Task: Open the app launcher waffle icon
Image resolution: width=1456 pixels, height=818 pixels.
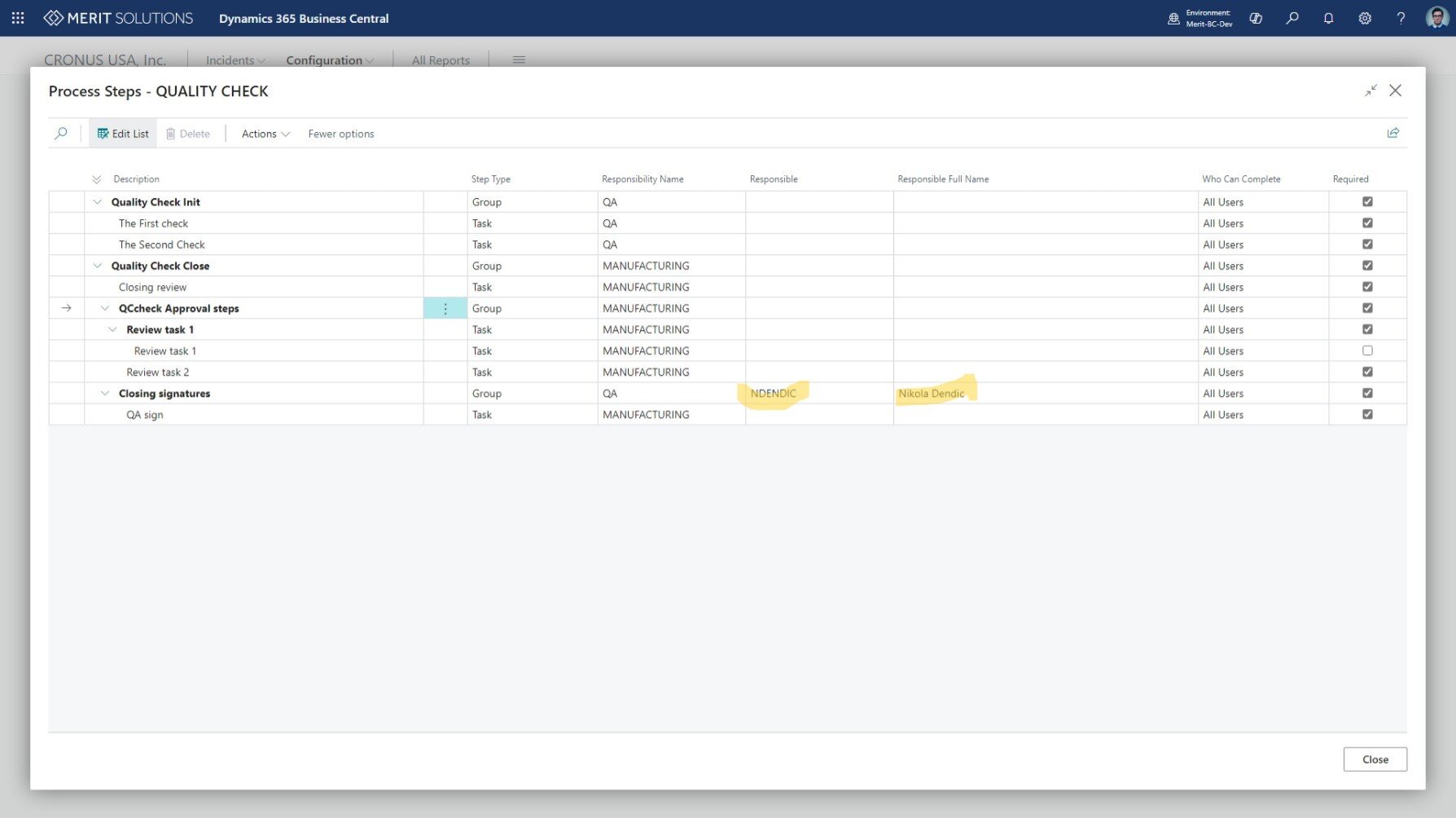Action: (x=18, y=18)
